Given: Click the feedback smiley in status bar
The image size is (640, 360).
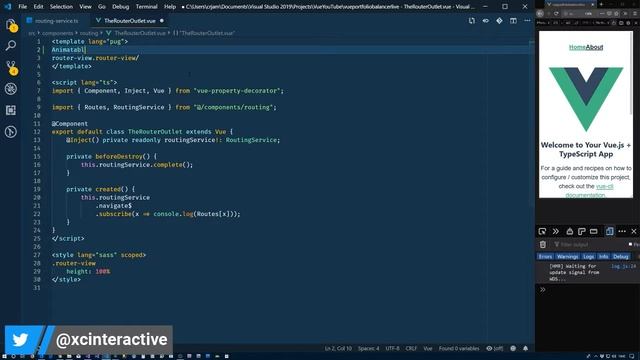Looking at the screenshot, I should [x=513, y=348].
